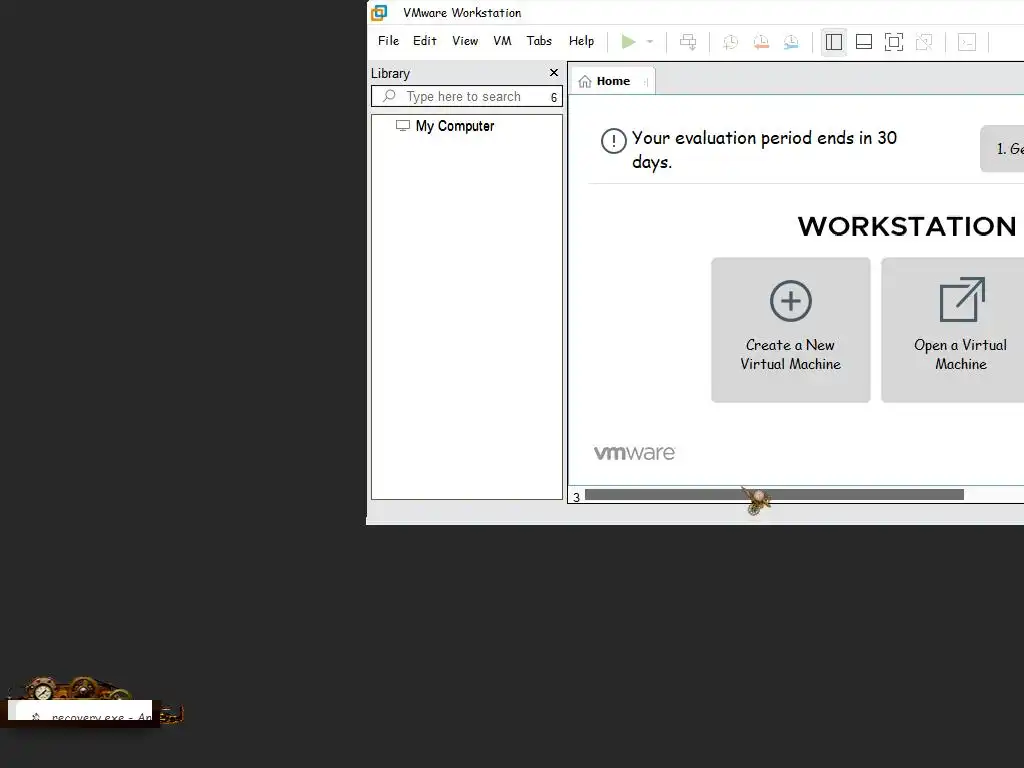Expand the power options dropdown arrow
The image size is (1024, 768).
[x=650, y=42]
